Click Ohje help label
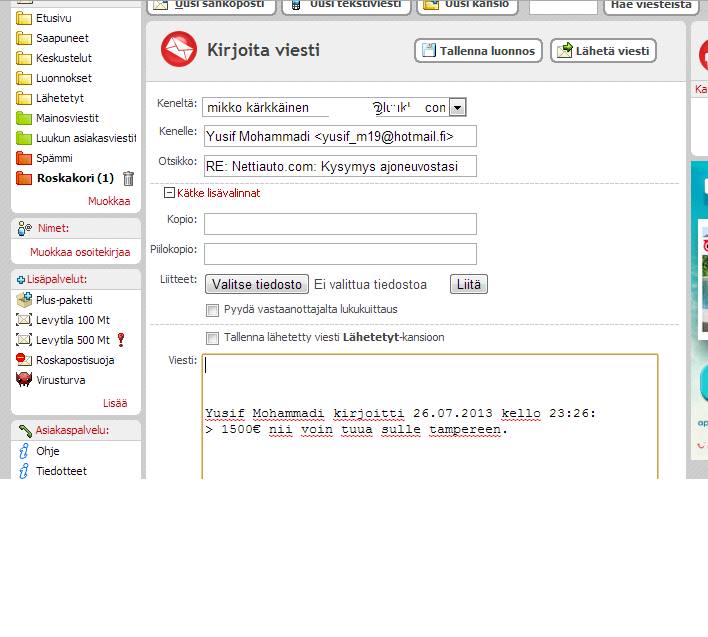This screenshot has height=637, width=708. click(48, 451)
